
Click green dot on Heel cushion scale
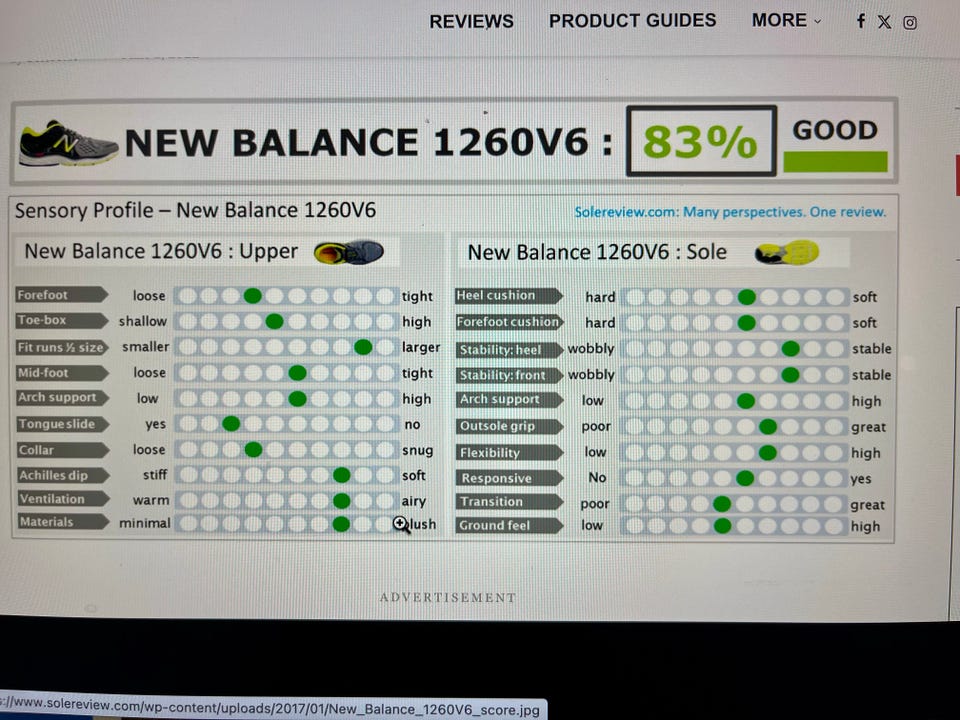[x=746, y=298]
